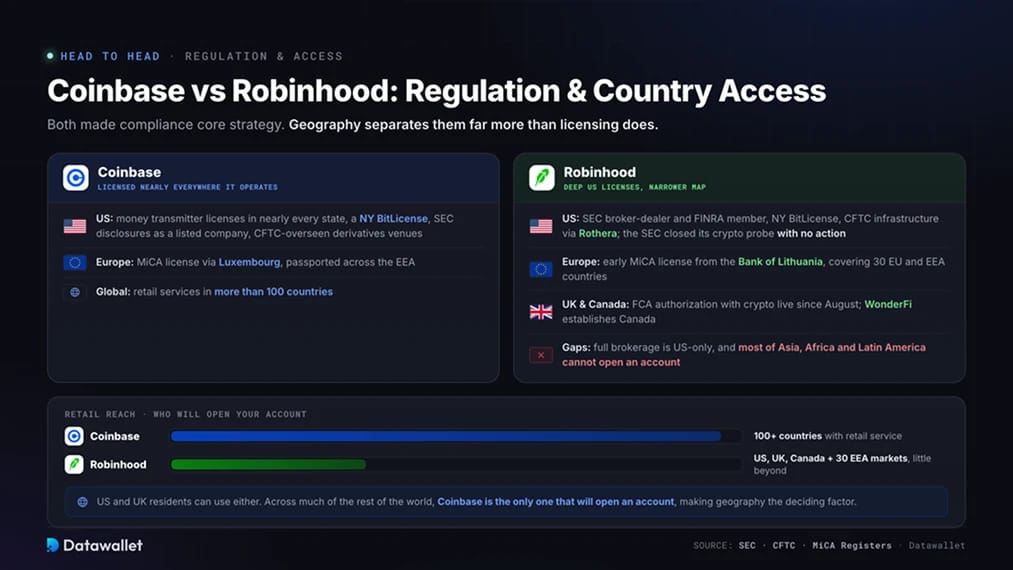
Task: Click the WonderFi highlighted text
Action: 888,304
